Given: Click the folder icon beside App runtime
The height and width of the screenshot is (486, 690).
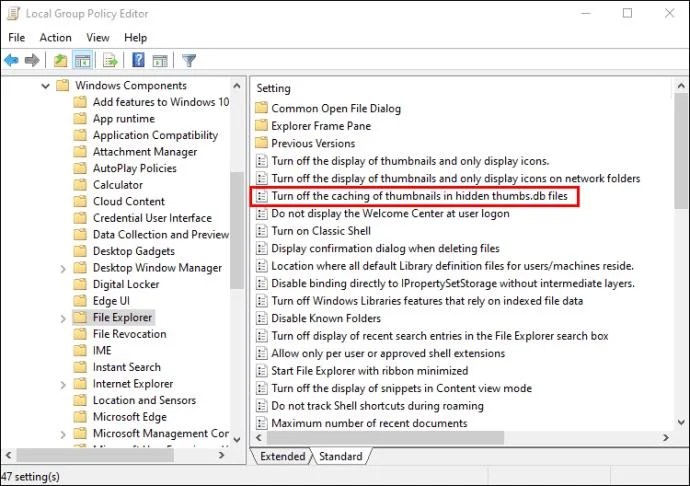Looking at the screenshot, I should coord(80,118).
